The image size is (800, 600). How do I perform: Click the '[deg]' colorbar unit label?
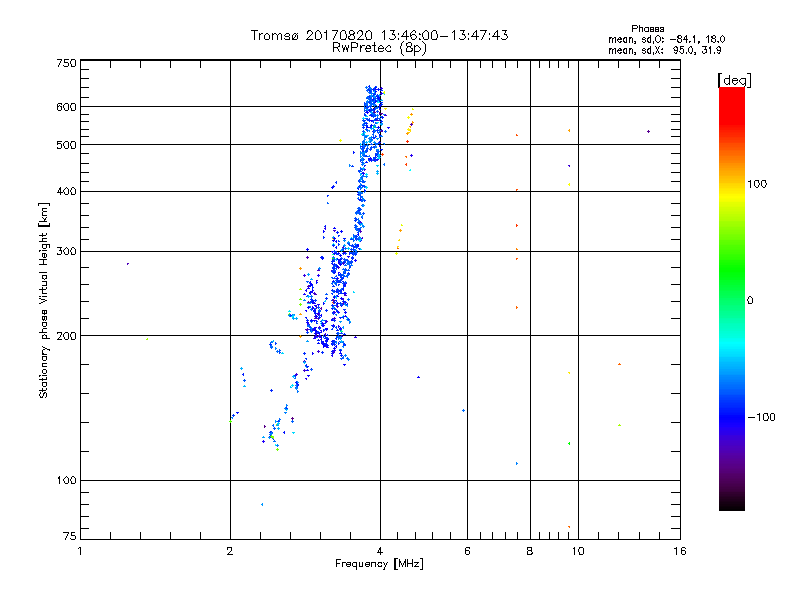coord(734,80)
